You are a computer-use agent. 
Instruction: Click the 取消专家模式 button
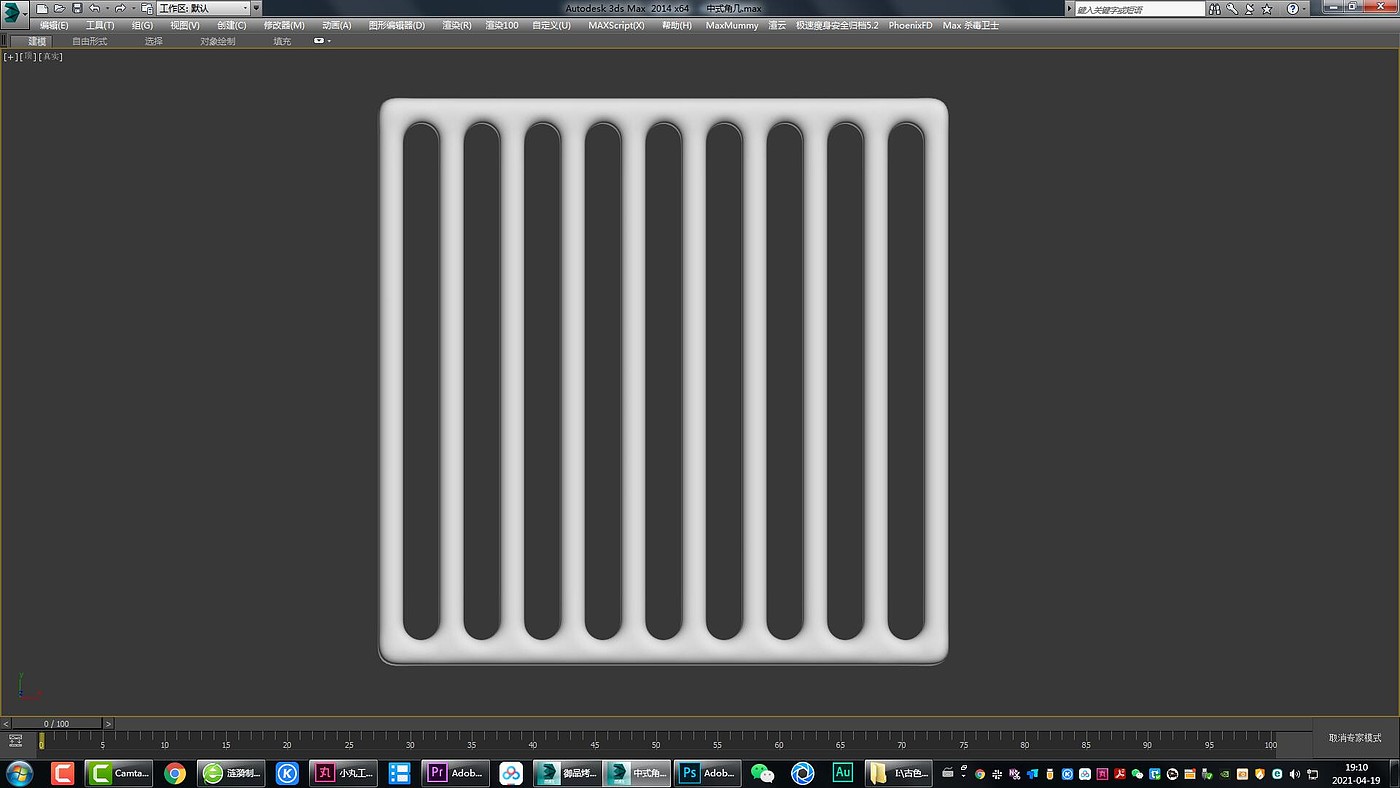(x=1355, y=738)
